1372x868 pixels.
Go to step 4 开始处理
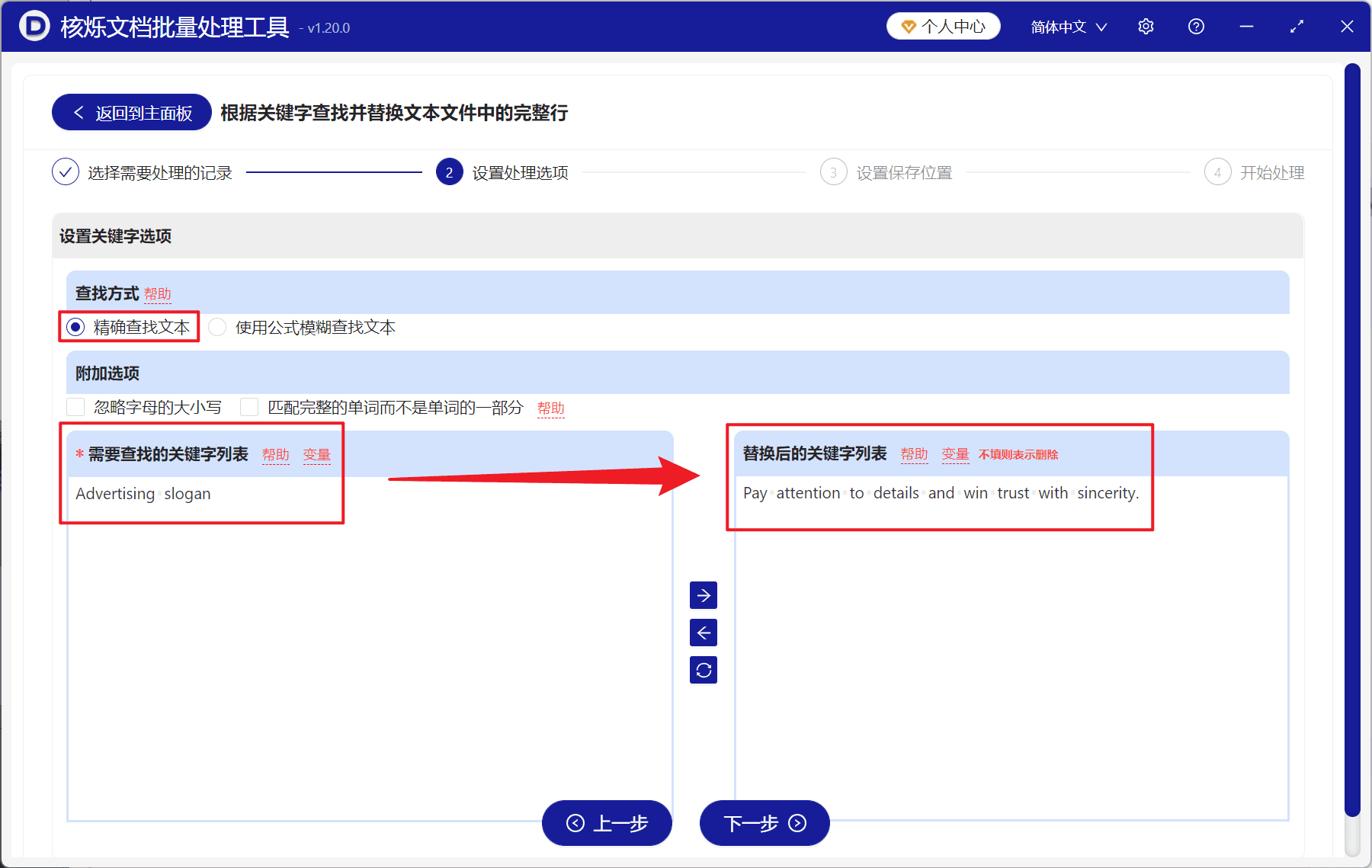point(1217,171)
